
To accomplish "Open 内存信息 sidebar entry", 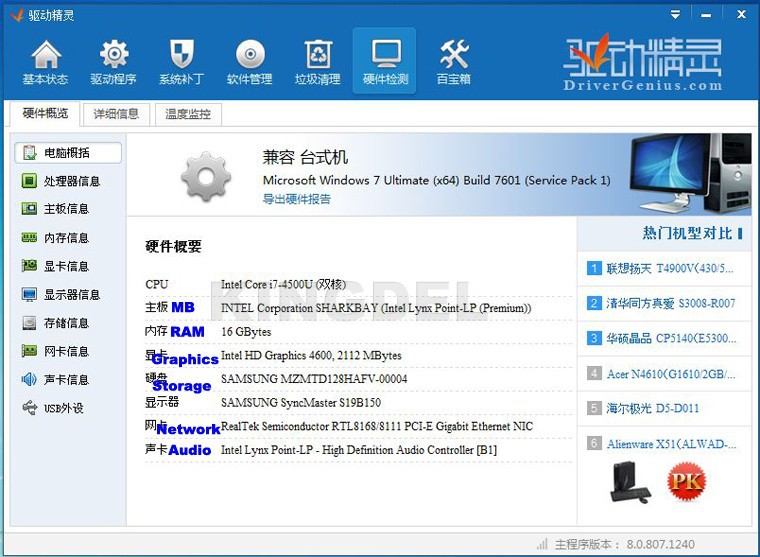I will 66,238.
